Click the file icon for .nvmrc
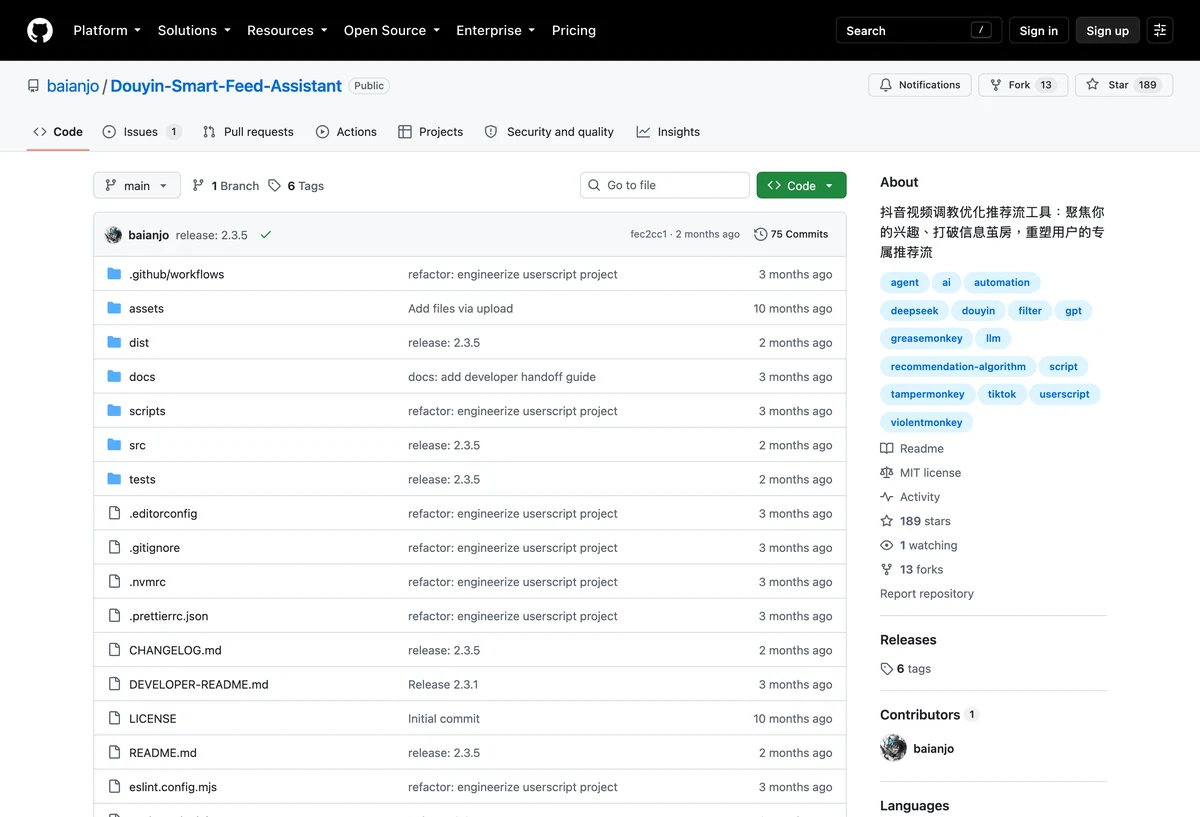1200x817 pixels. tap(114, 581)
